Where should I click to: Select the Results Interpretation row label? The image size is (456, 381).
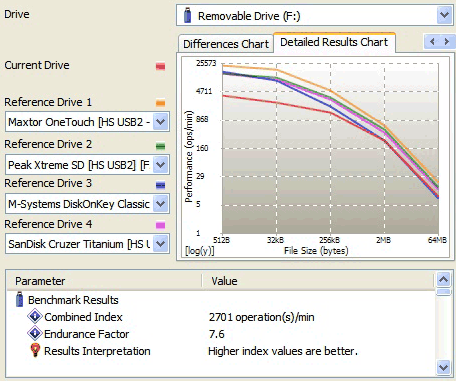tap(97, 351)
